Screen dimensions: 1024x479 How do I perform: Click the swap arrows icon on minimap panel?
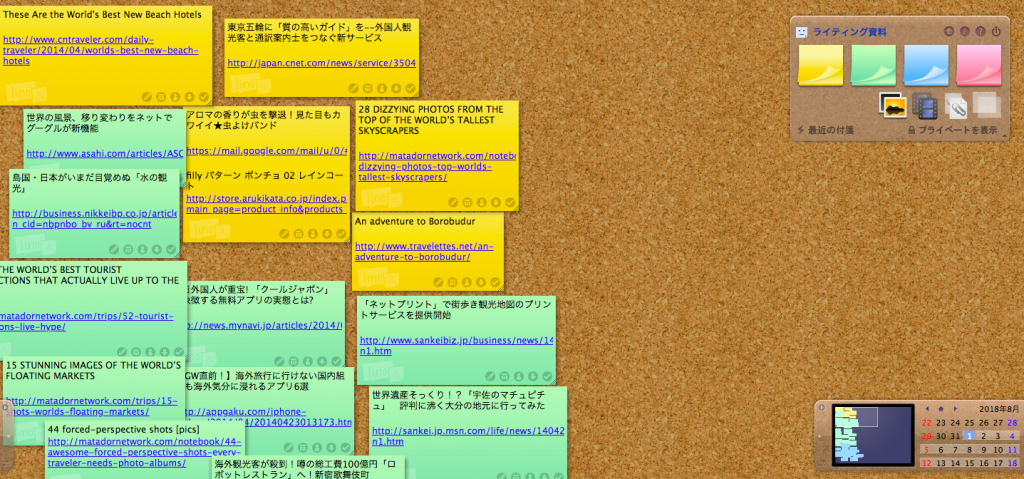822,463
